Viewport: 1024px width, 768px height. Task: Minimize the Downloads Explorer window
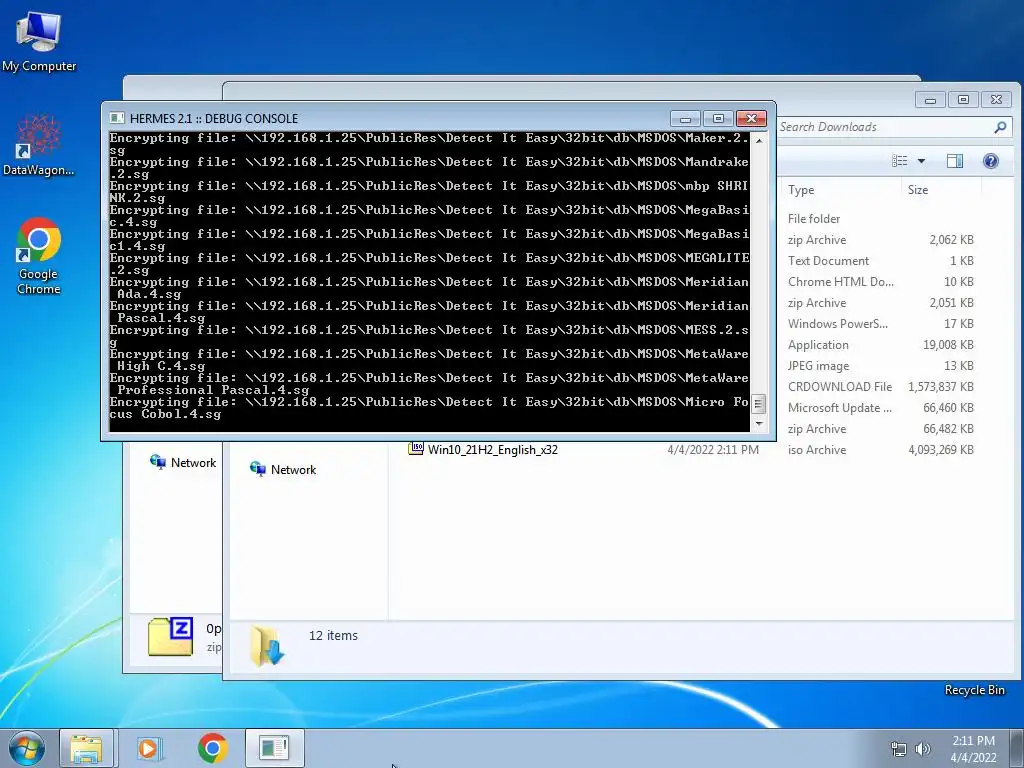pyautogui.click(x=930, y=100)
